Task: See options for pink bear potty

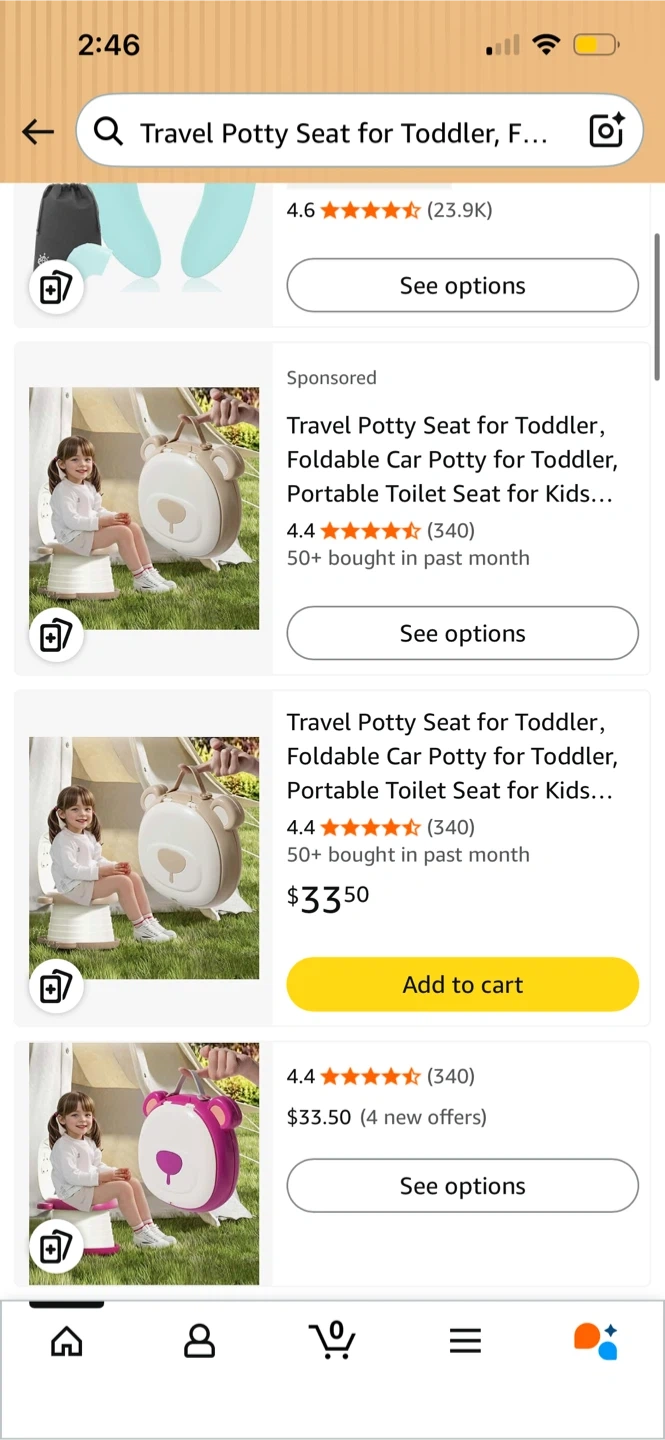Action: (x=462, y=1186)
